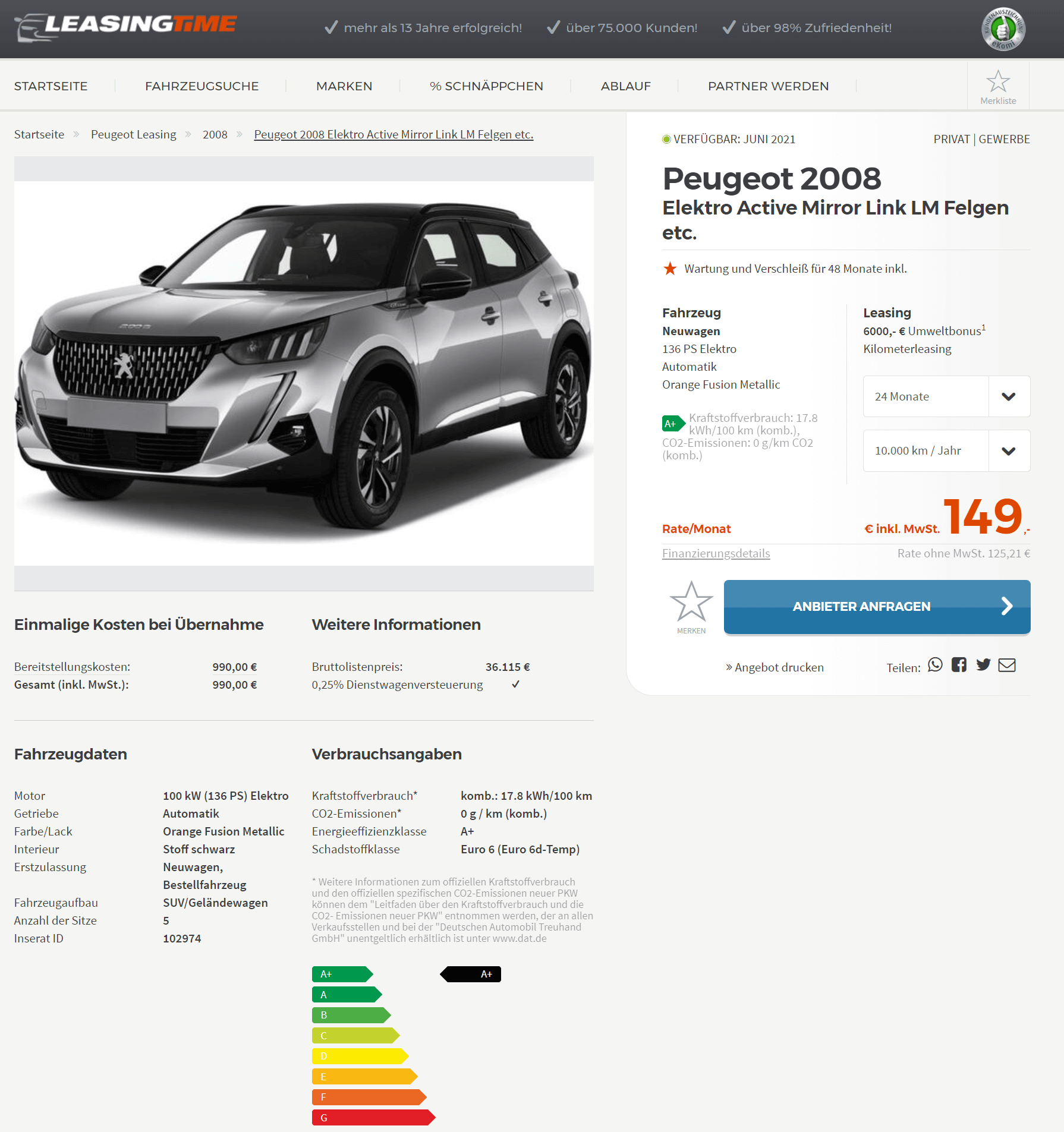This screenshot has width=1064, height=1132.
Task: Click Bruttolistenpreis value 36.115 €
Action: point(508,667)
